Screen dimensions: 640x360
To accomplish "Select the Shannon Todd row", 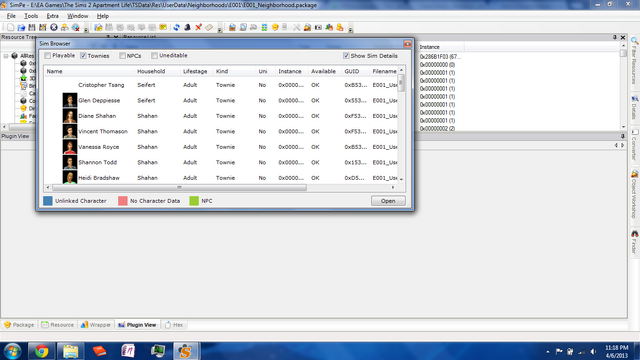I will [221, 162].
